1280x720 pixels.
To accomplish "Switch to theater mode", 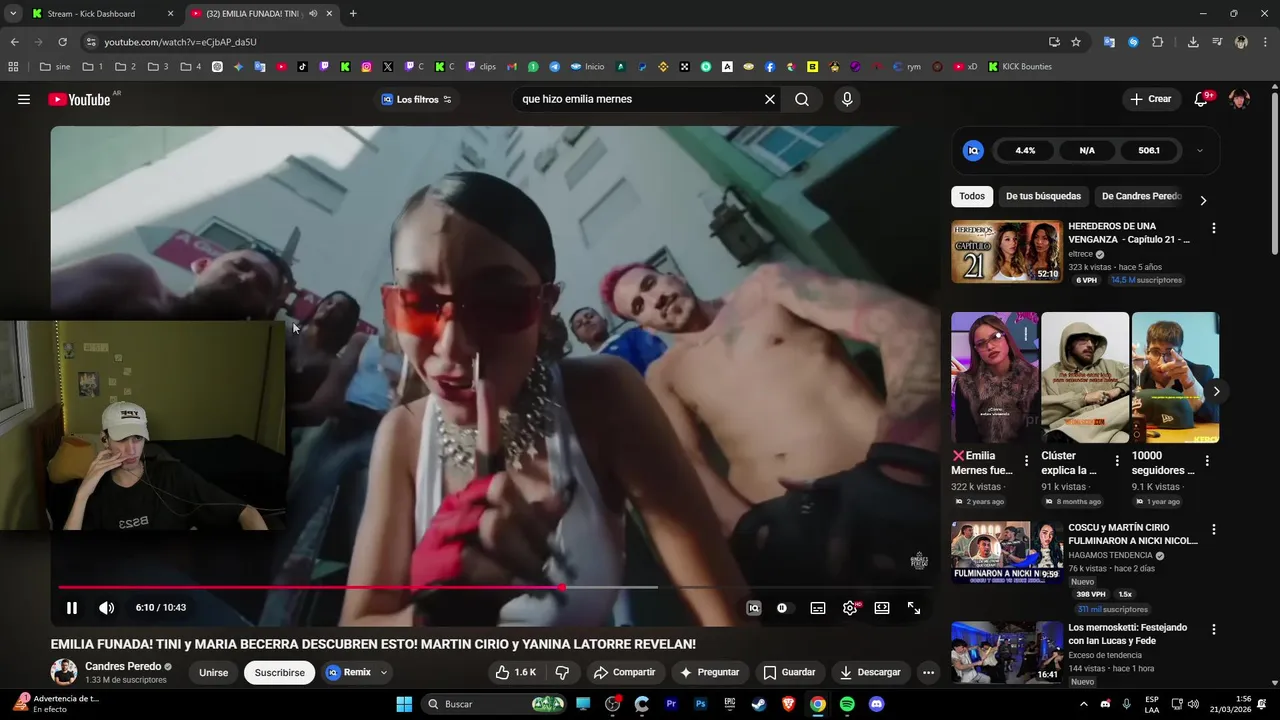I will click(x=882, y=608).
